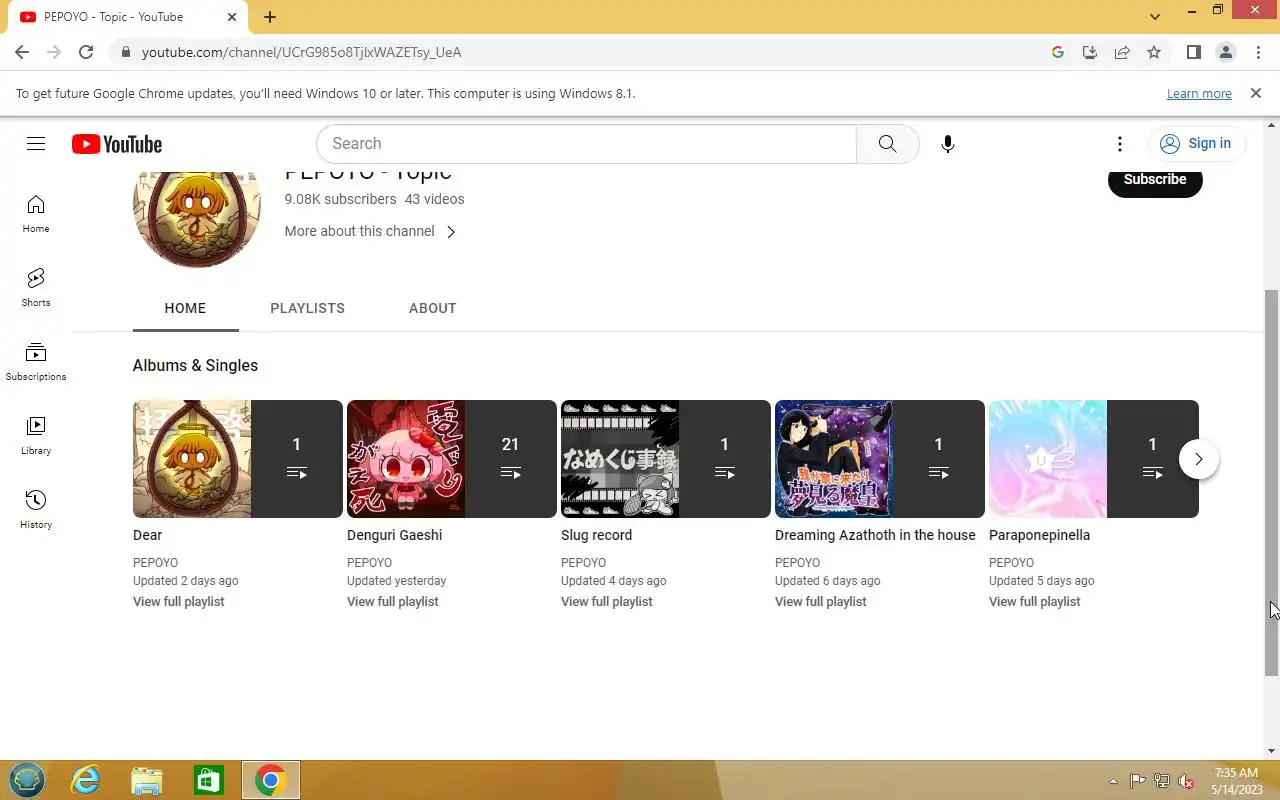View full playlist for Slug record
Image resolution: width=1280 pixels, height=800 pixels.
[606, 602]
